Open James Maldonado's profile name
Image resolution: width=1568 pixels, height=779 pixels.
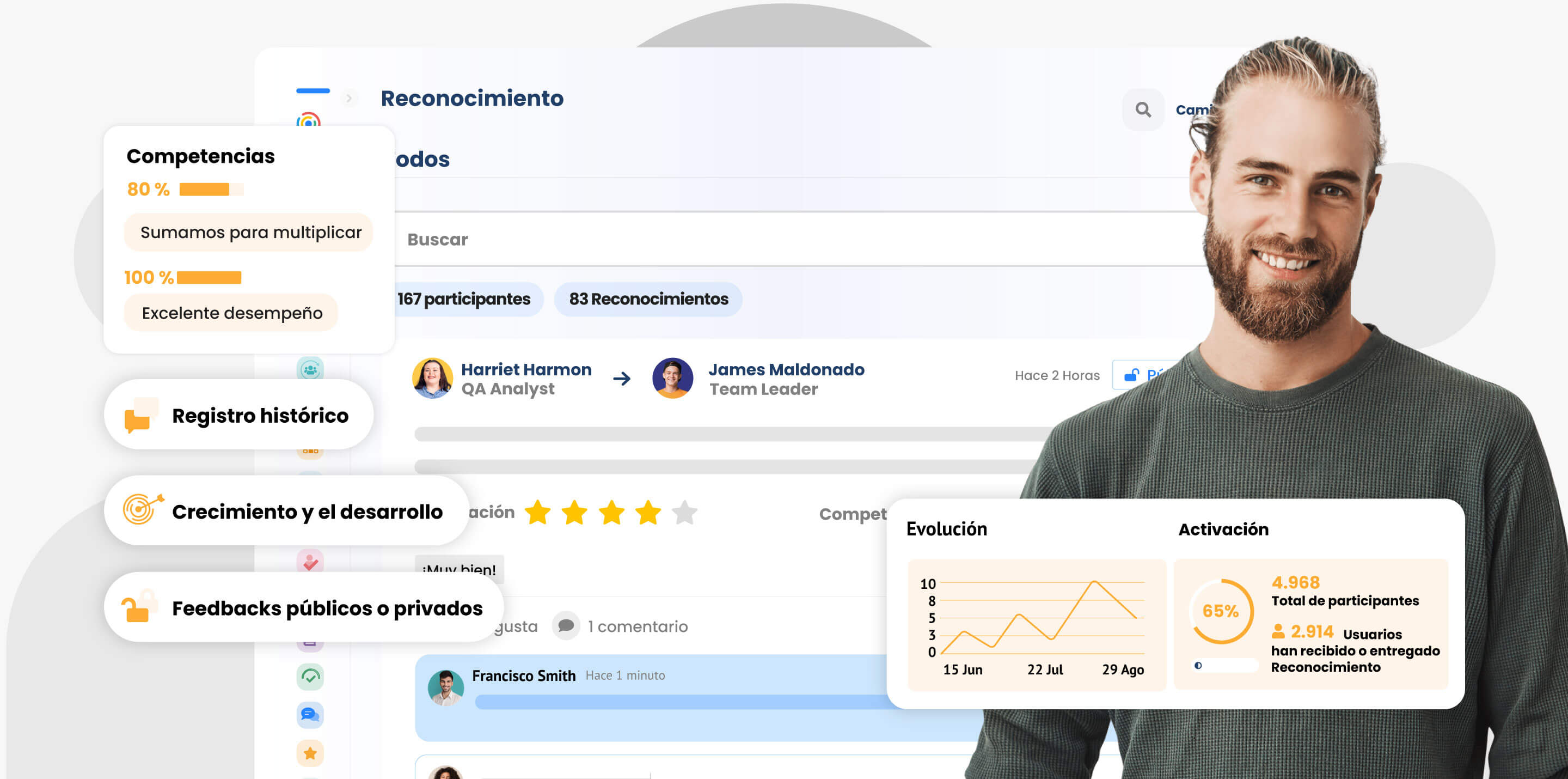point(786,370)
